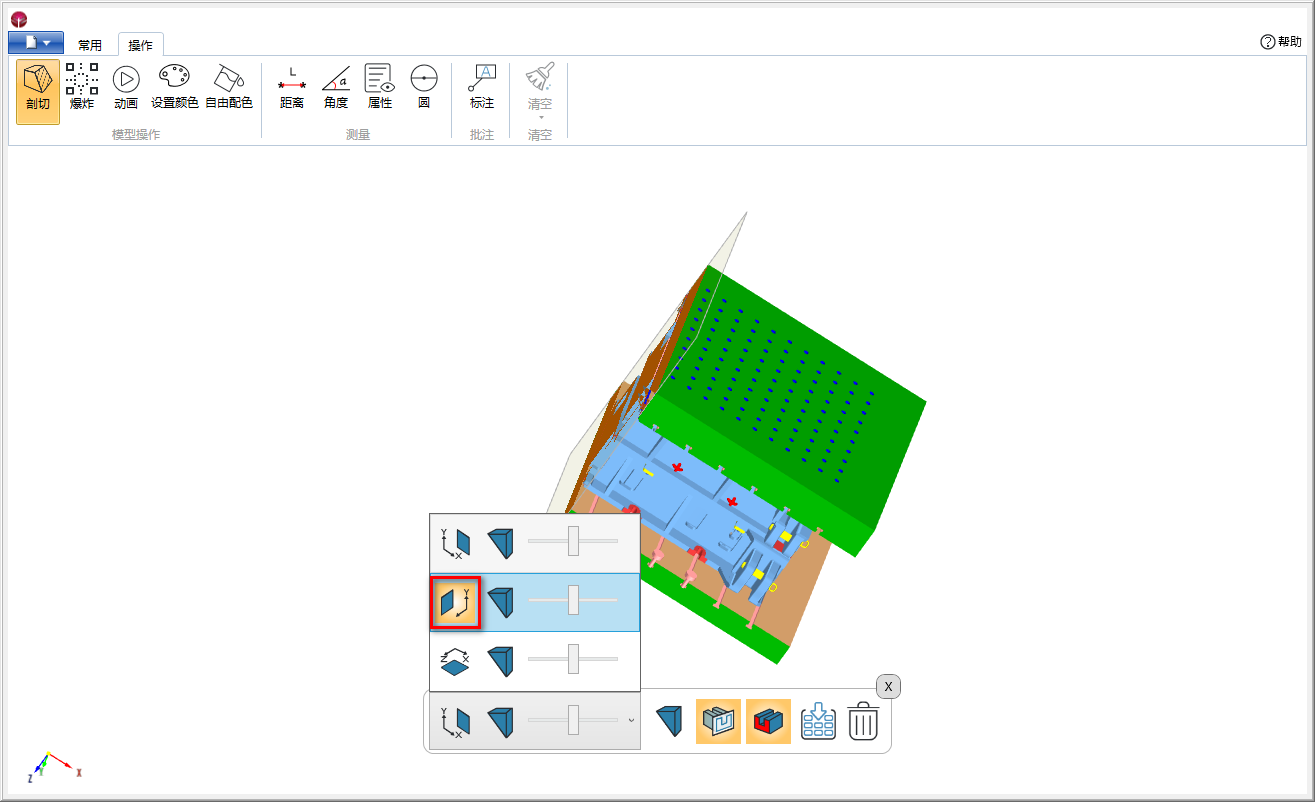
Task: Click the wedge icon in the highlighted YZ row
Action: coord(501,602)
